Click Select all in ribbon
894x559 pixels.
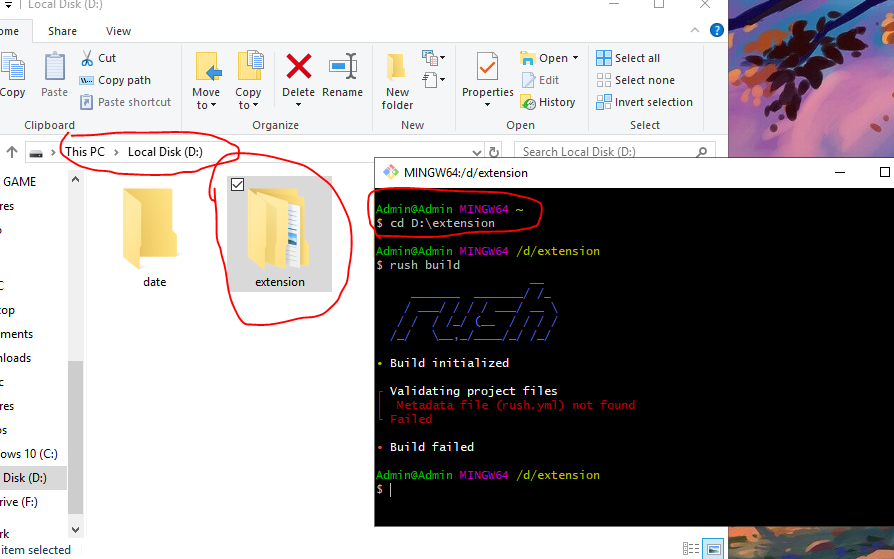(x=628, y=58)
